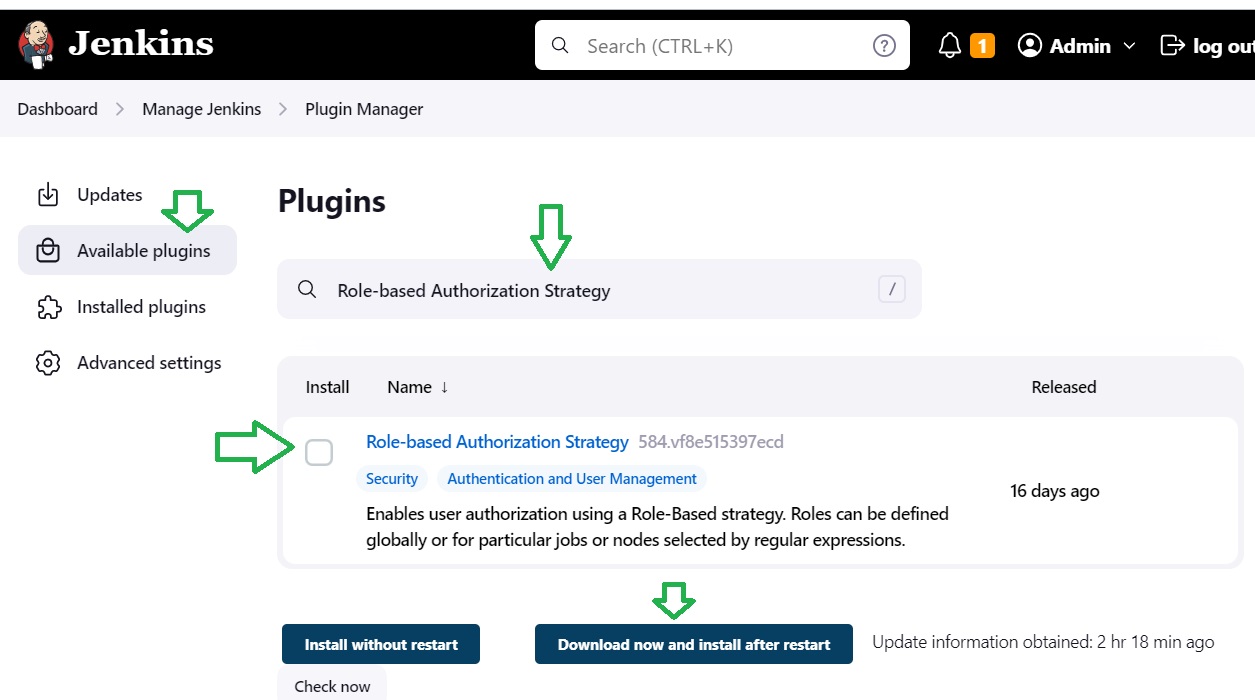The height and width of the screenshot is (700, 1255).
Task: Click the plugin description text
Action: pos(657,527)
